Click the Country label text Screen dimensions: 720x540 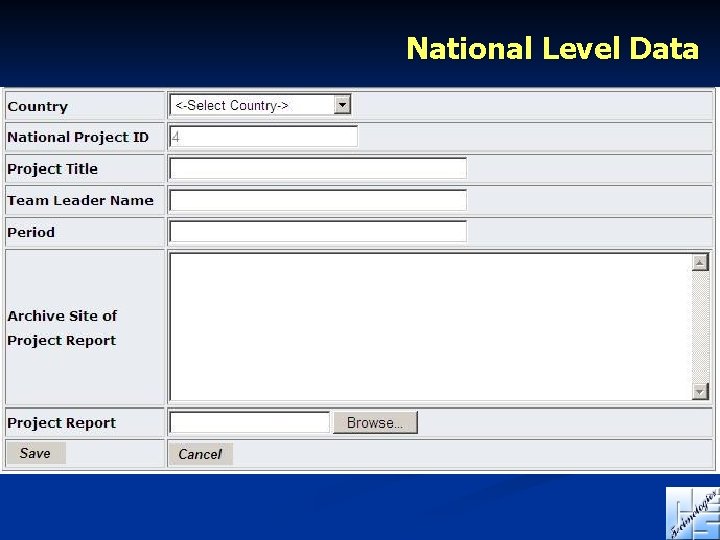(x=38, y=107)
